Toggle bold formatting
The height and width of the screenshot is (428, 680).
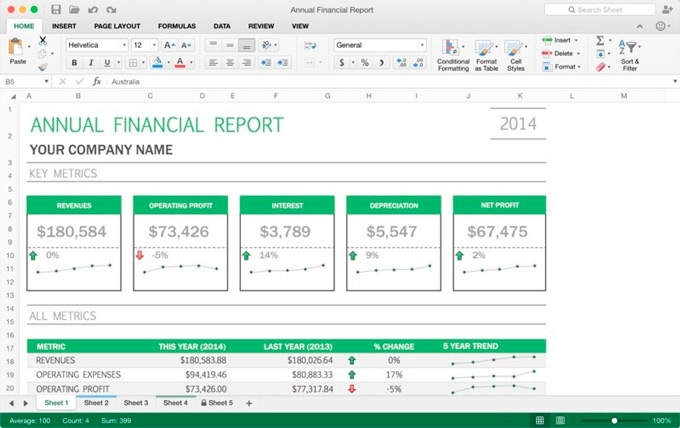click(74, 62)
